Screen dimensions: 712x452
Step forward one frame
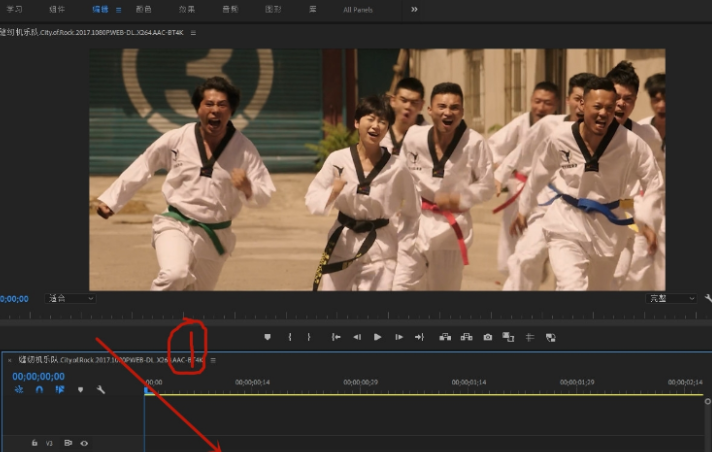398,337
